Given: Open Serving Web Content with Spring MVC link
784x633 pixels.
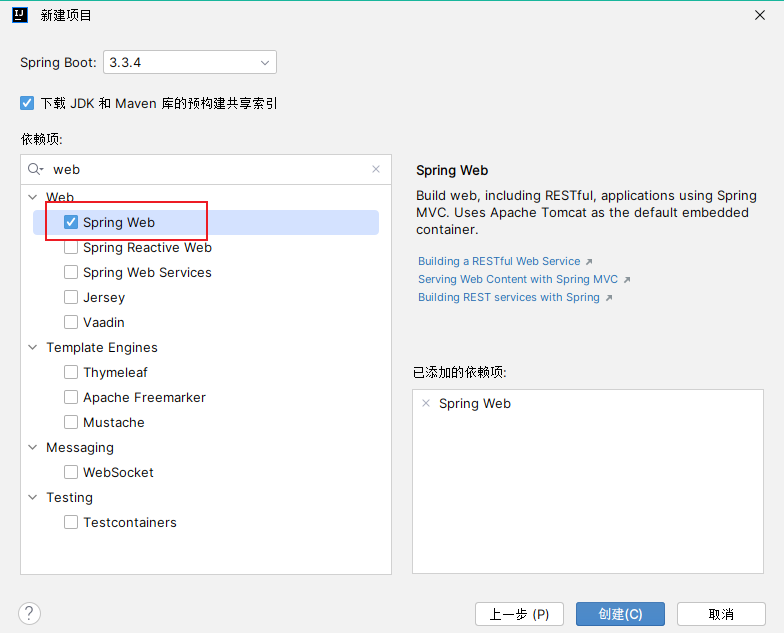Looking at the screenshot, I should [518, 279].
